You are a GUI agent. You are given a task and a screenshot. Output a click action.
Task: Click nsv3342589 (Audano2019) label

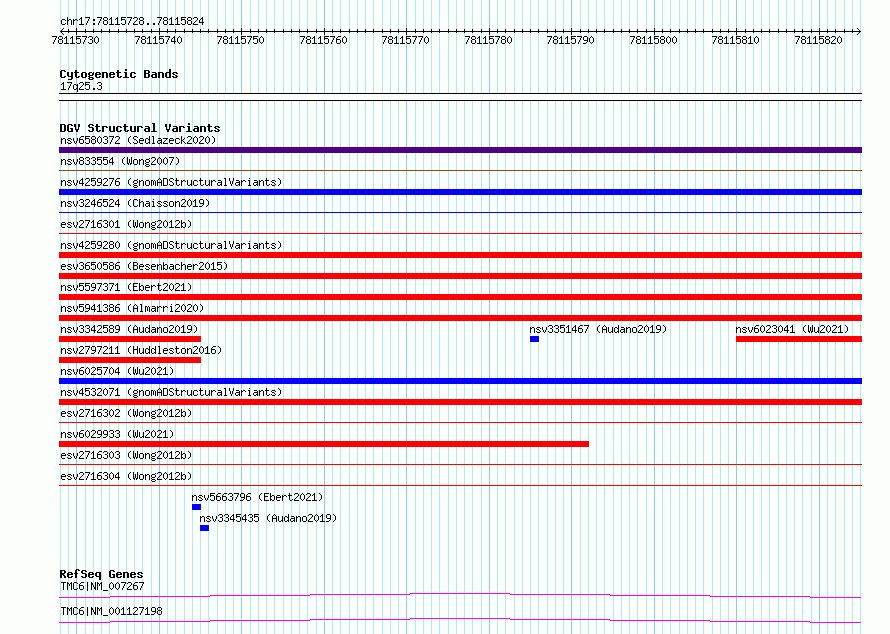click(129, 329)
